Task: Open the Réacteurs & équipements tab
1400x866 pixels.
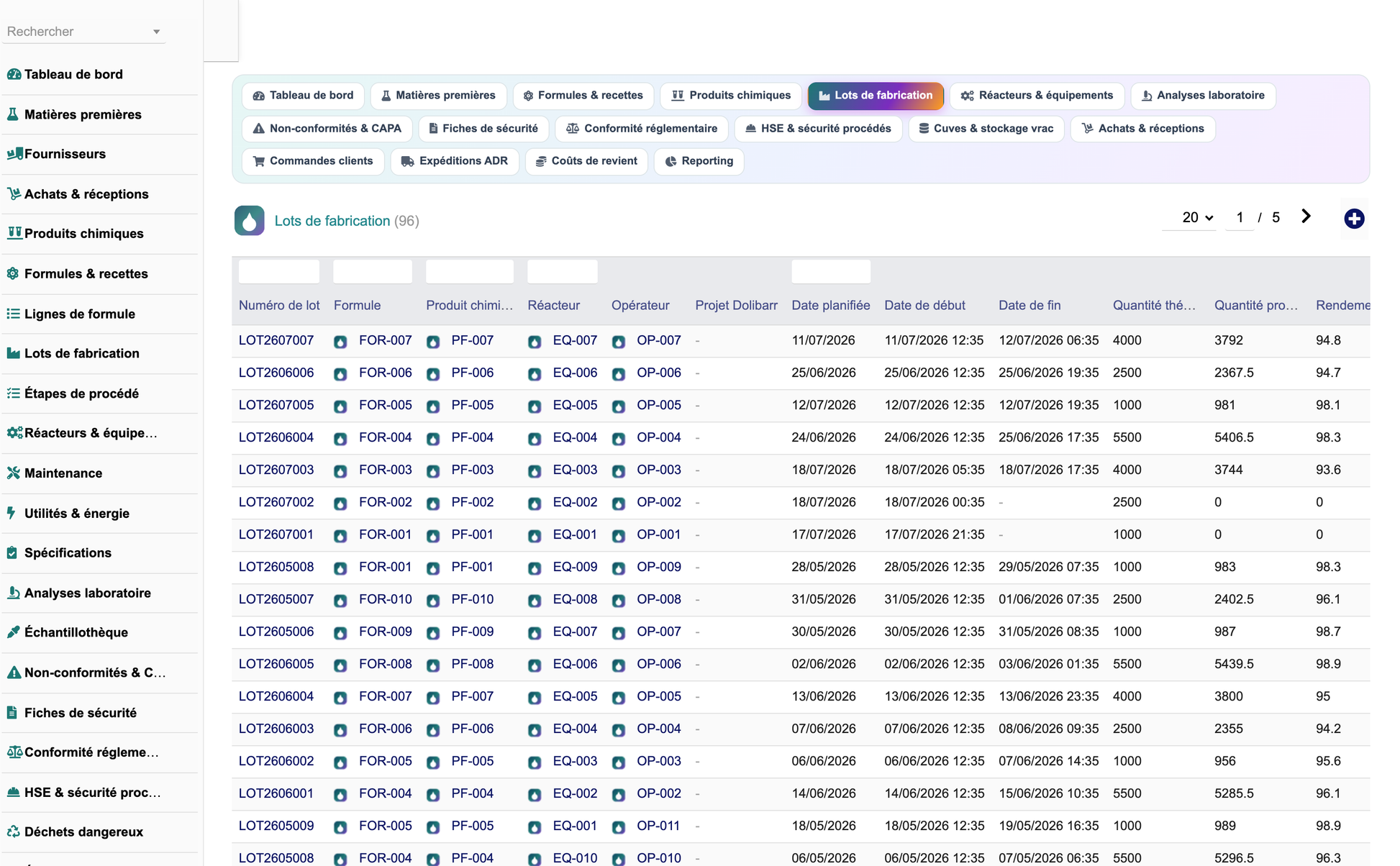Action: coord(1037,96)
